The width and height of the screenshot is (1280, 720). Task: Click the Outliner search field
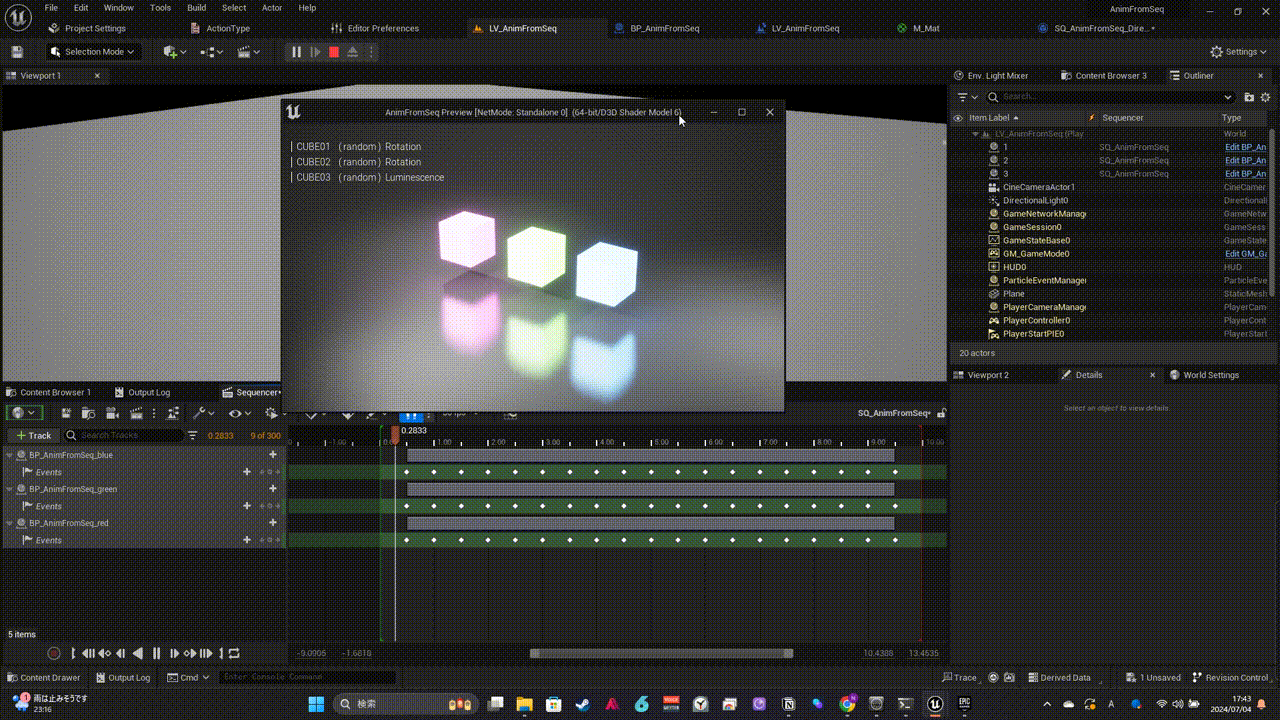tap(1110, 97)
